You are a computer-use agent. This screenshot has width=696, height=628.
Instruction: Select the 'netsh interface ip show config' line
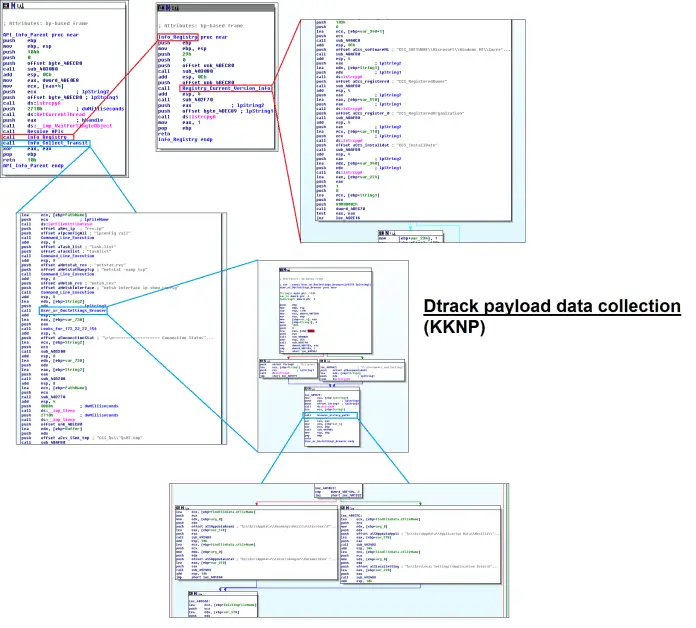[99, 288]
